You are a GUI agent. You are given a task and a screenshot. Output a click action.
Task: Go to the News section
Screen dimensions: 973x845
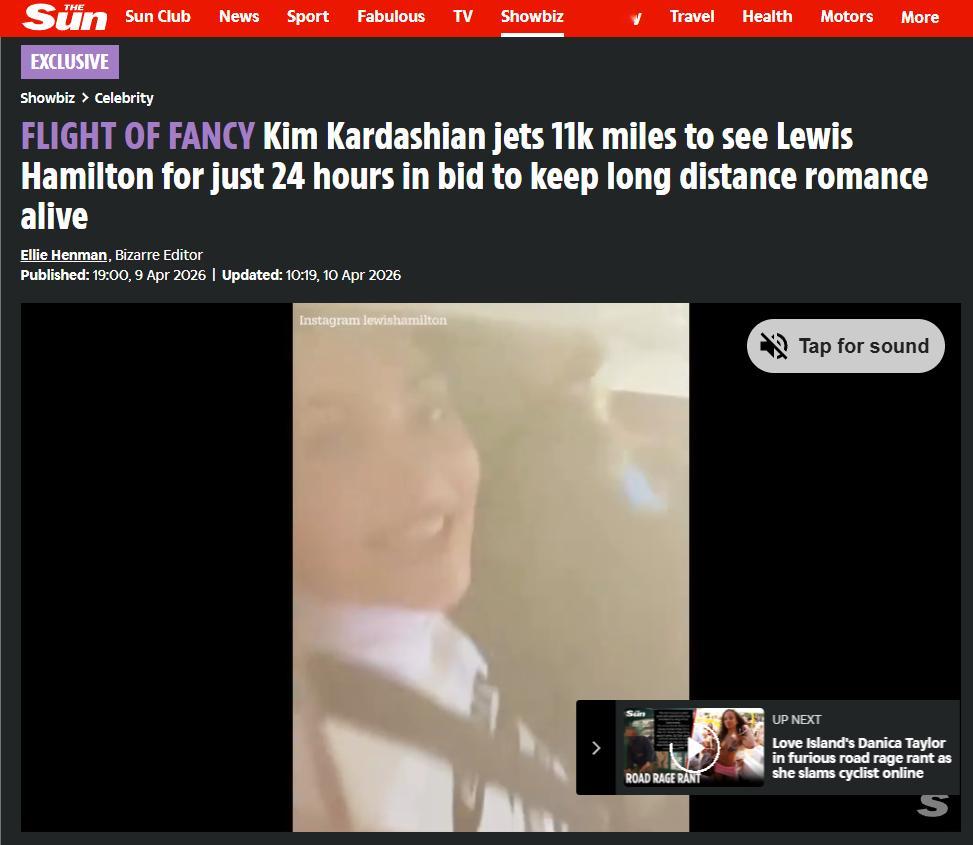pyautogui.click(x=239, y=16)
